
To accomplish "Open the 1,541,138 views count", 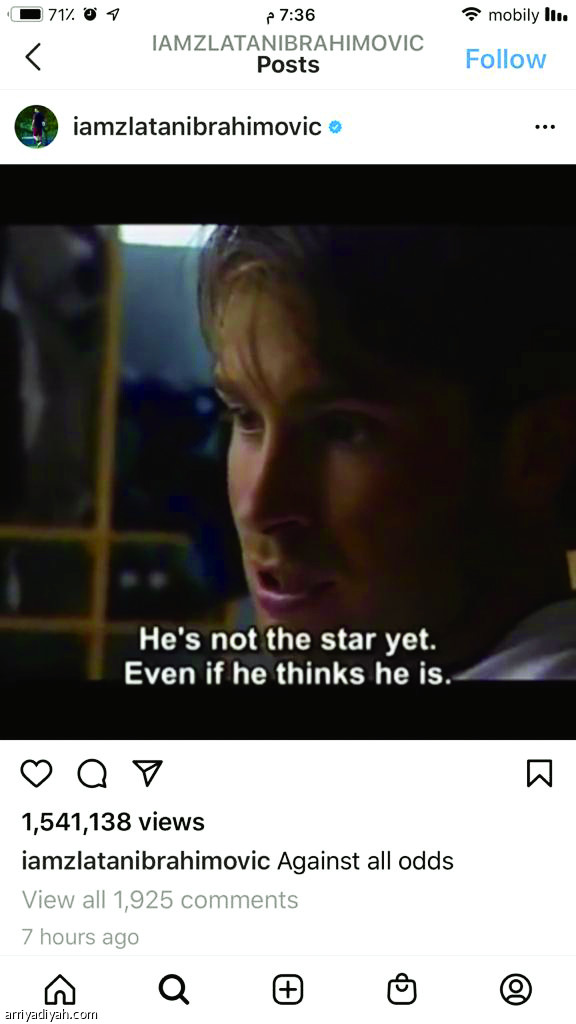I will click(113, 822).
